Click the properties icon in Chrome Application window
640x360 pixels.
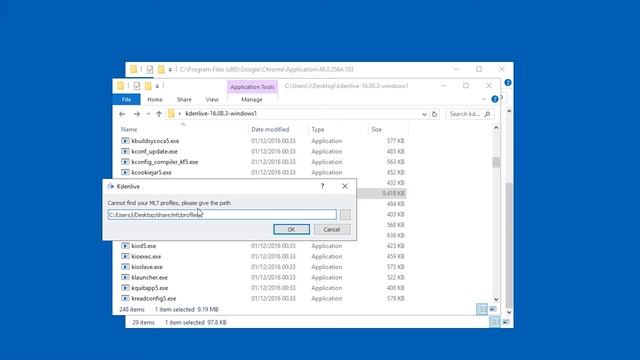[x=150, y=69]
